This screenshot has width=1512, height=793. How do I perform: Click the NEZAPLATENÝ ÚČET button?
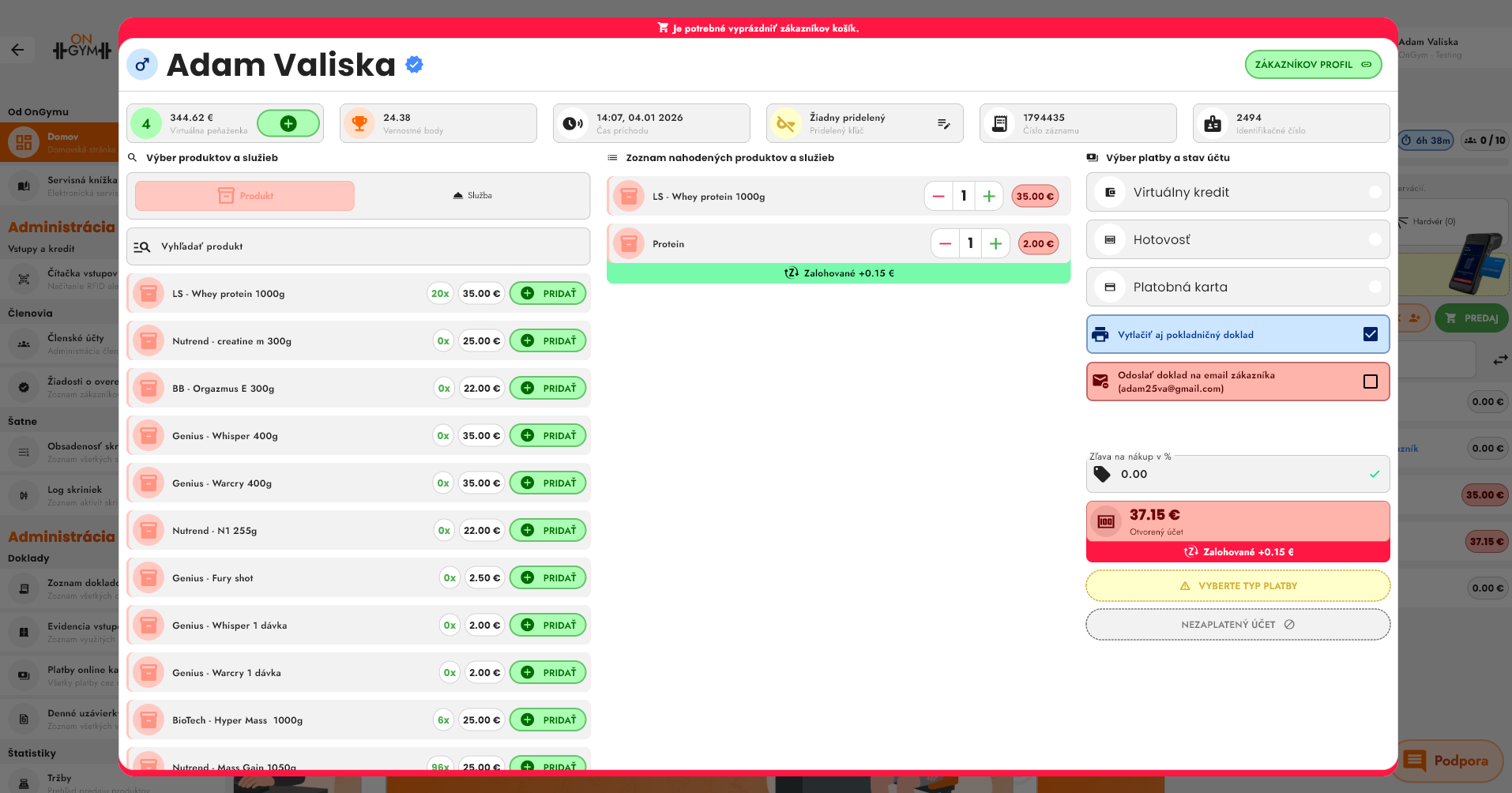tap(1238, 624)
